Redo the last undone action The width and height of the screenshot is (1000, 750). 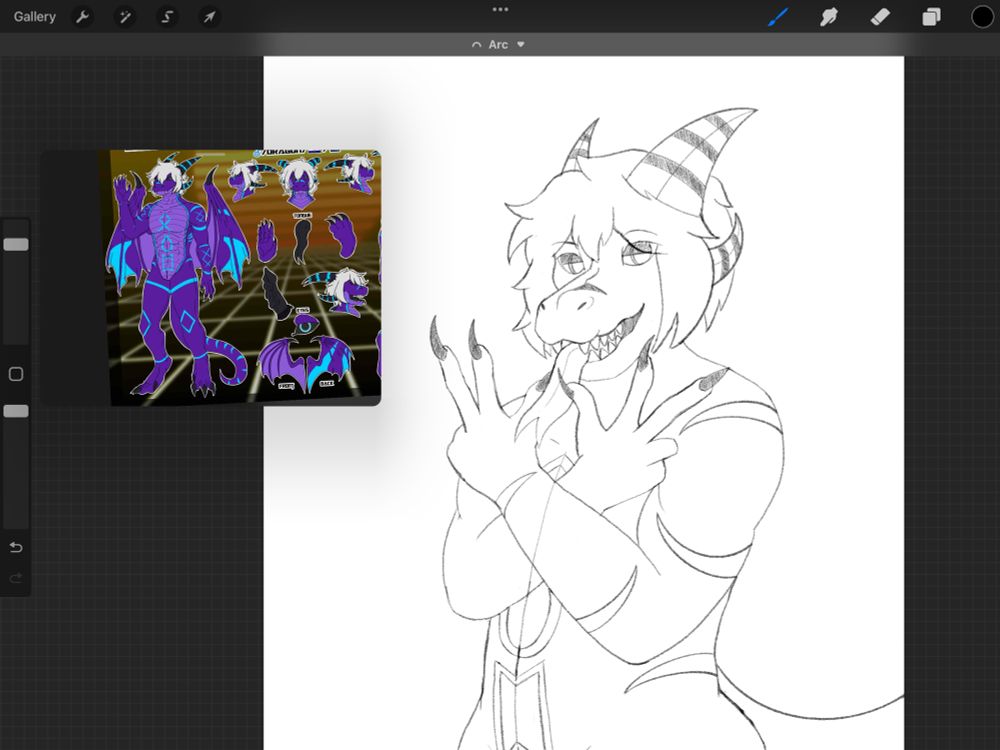point(16,578)
